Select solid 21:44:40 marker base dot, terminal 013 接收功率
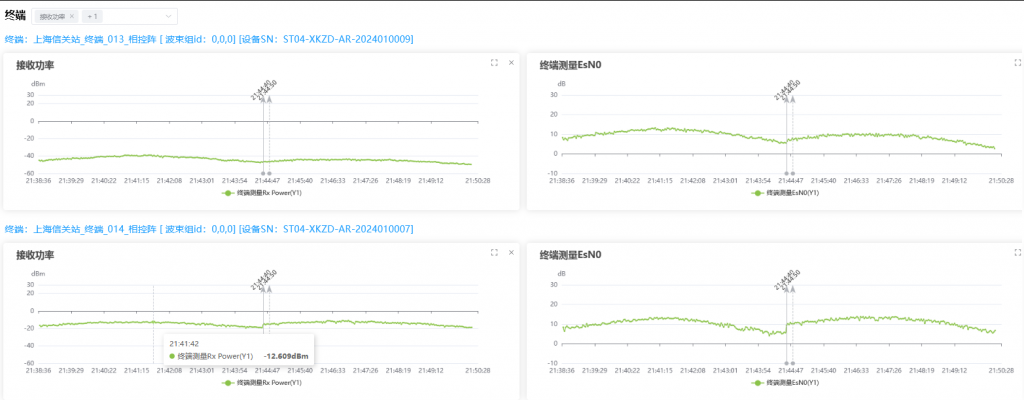The width and height of the screenshot is (1024, 400). coord(263,174)
